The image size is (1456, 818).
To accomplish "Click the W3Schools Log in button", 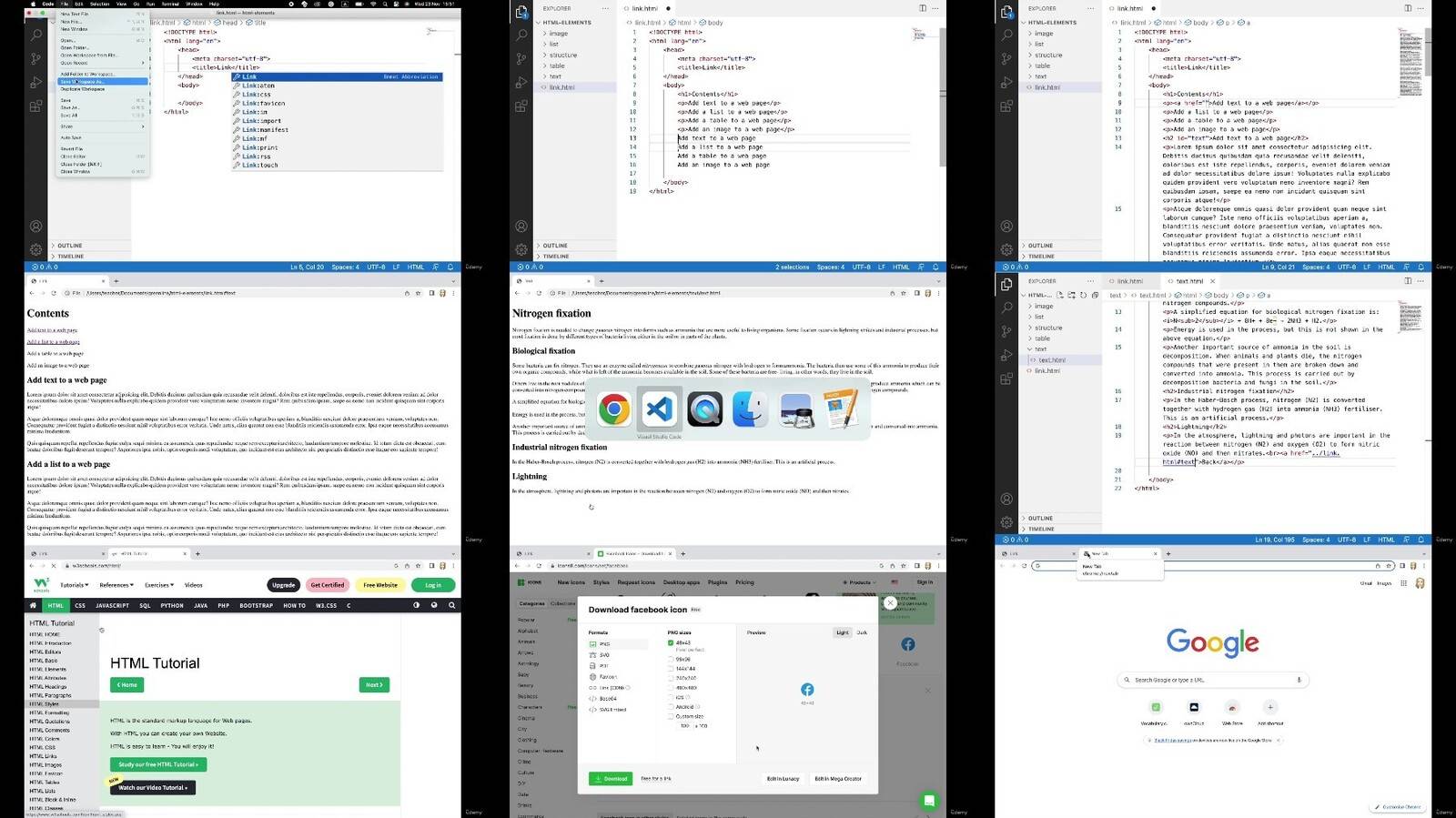I will [432, 585].
